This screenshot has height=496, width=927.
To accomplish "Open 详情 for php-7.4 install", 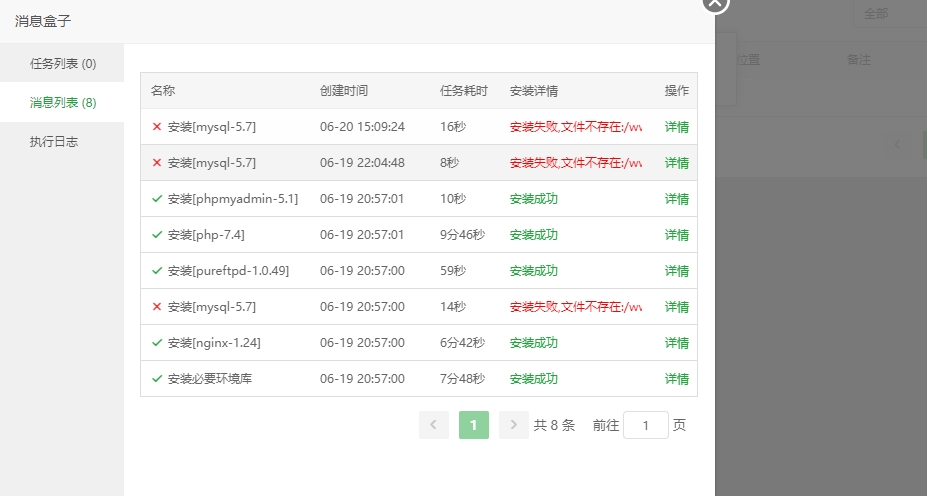I will click(x=676, y=235).
